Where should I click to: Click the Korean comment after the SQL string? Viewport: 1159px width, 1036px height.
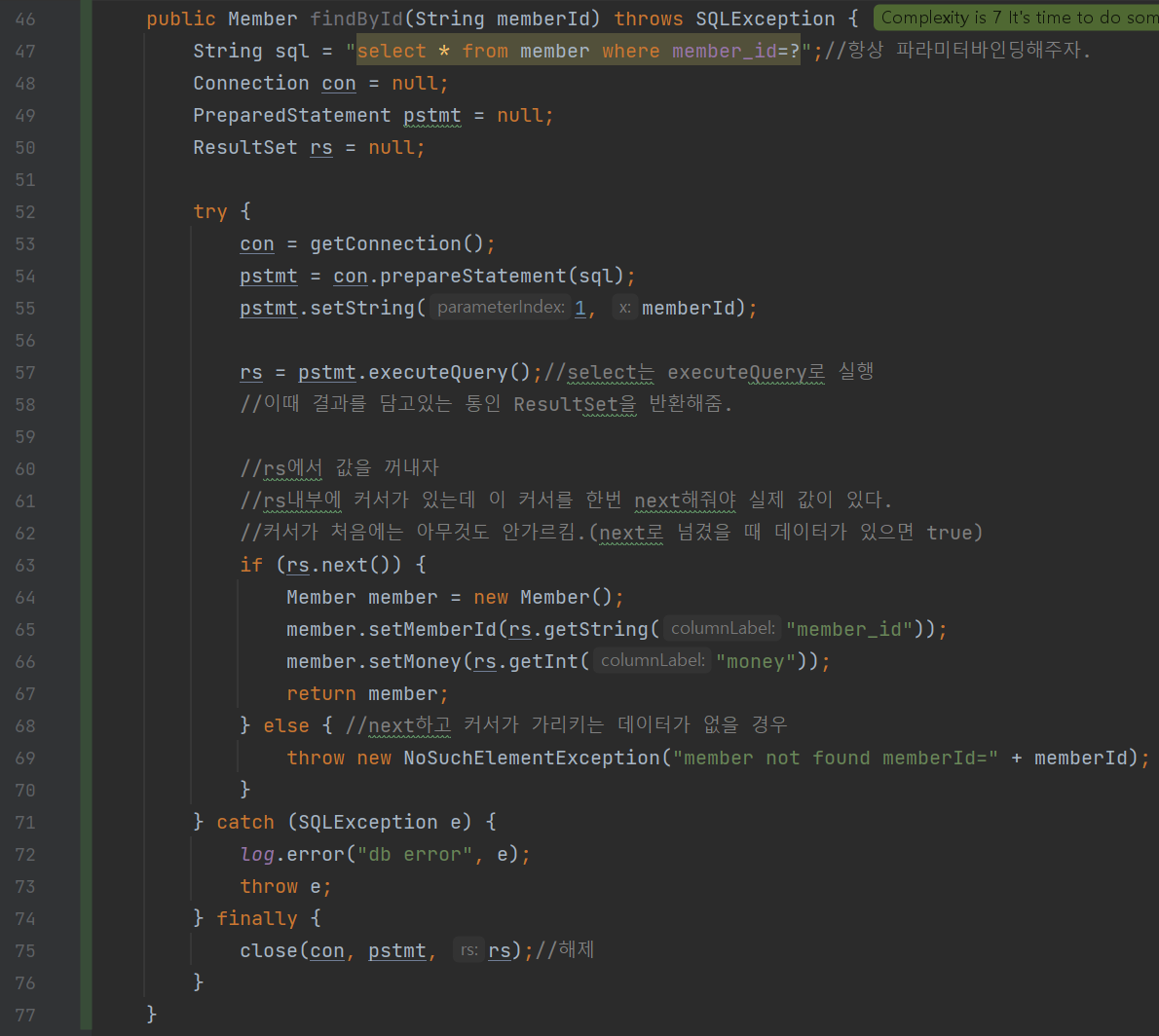pyautogui.click(x=958, y=51)
